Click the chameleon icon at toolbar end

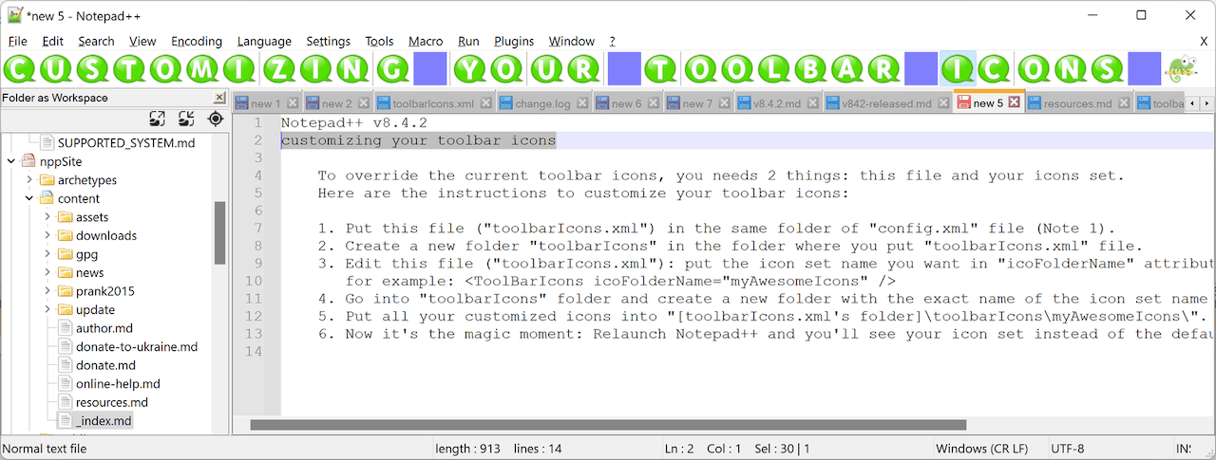coord(1181,69)
